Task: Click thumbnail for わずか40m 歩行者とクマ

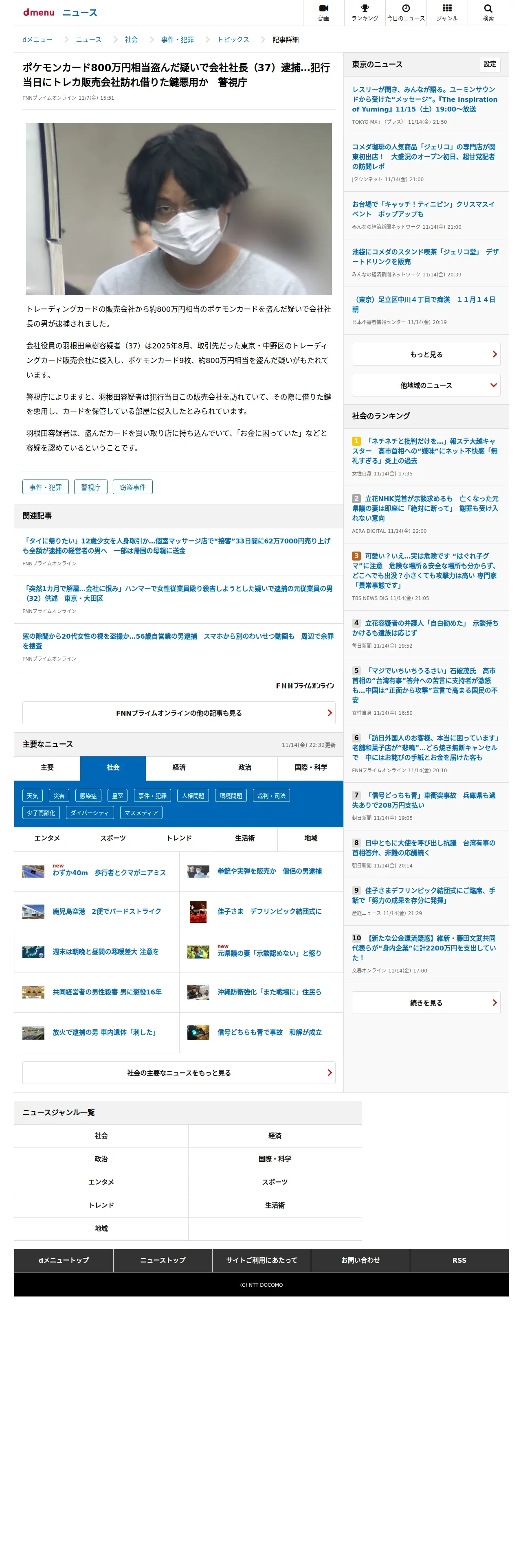Action: [33, 871]
